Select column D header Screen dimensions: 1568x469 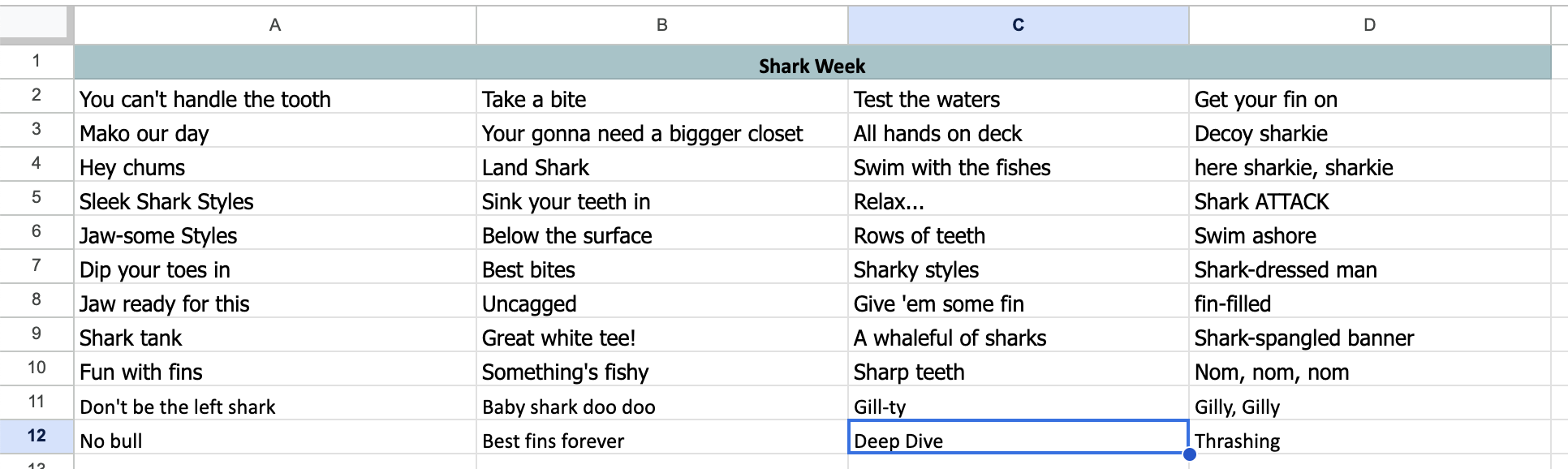1369,25
